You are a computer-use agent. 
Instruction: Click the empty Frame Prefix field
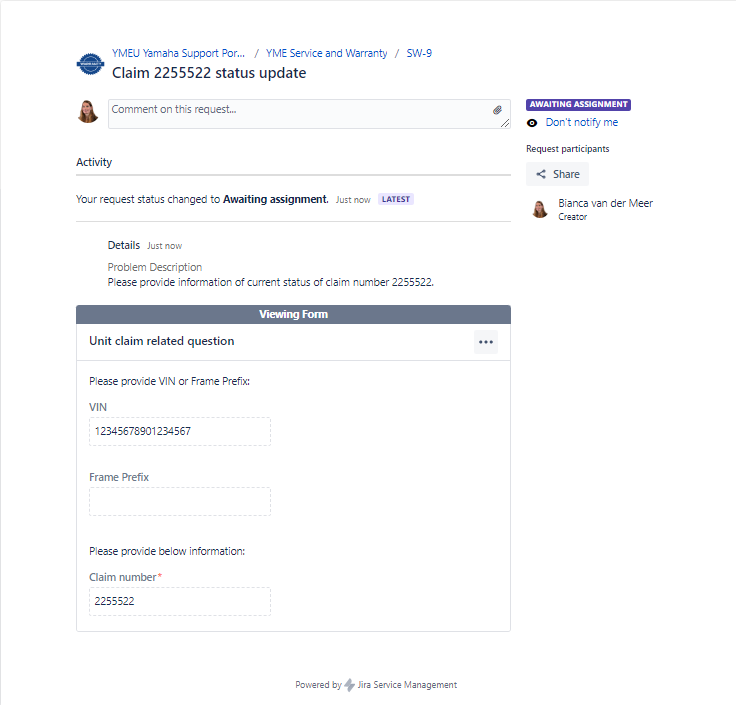[x=180, y=501]
